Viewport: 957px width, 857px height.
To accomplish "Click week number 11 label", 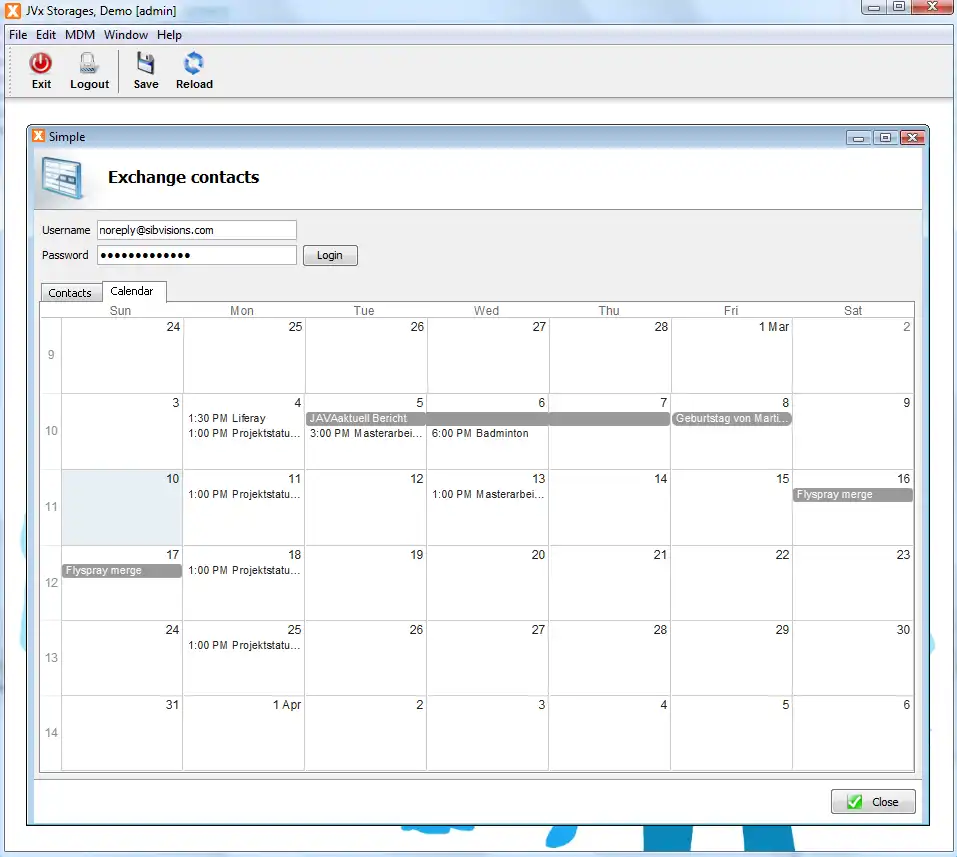I will (51, 507).
